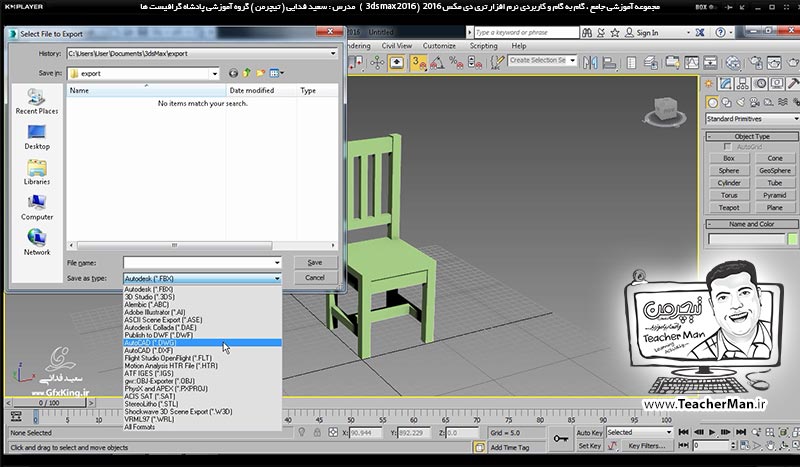Click the Key Filters button
The height and width of the screenshot is (467, 800).
pos(646,446)
